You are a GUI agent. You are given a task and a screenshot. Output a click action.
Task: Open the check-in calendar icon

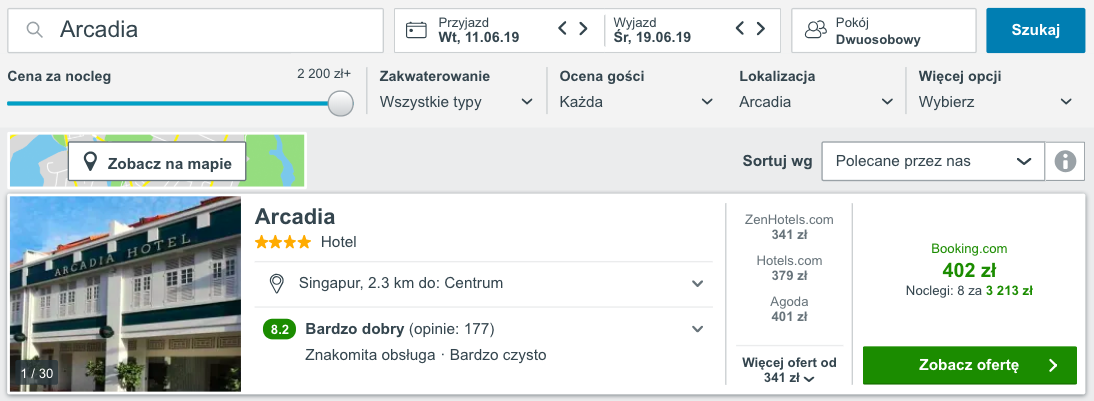(x=417, y=30)
